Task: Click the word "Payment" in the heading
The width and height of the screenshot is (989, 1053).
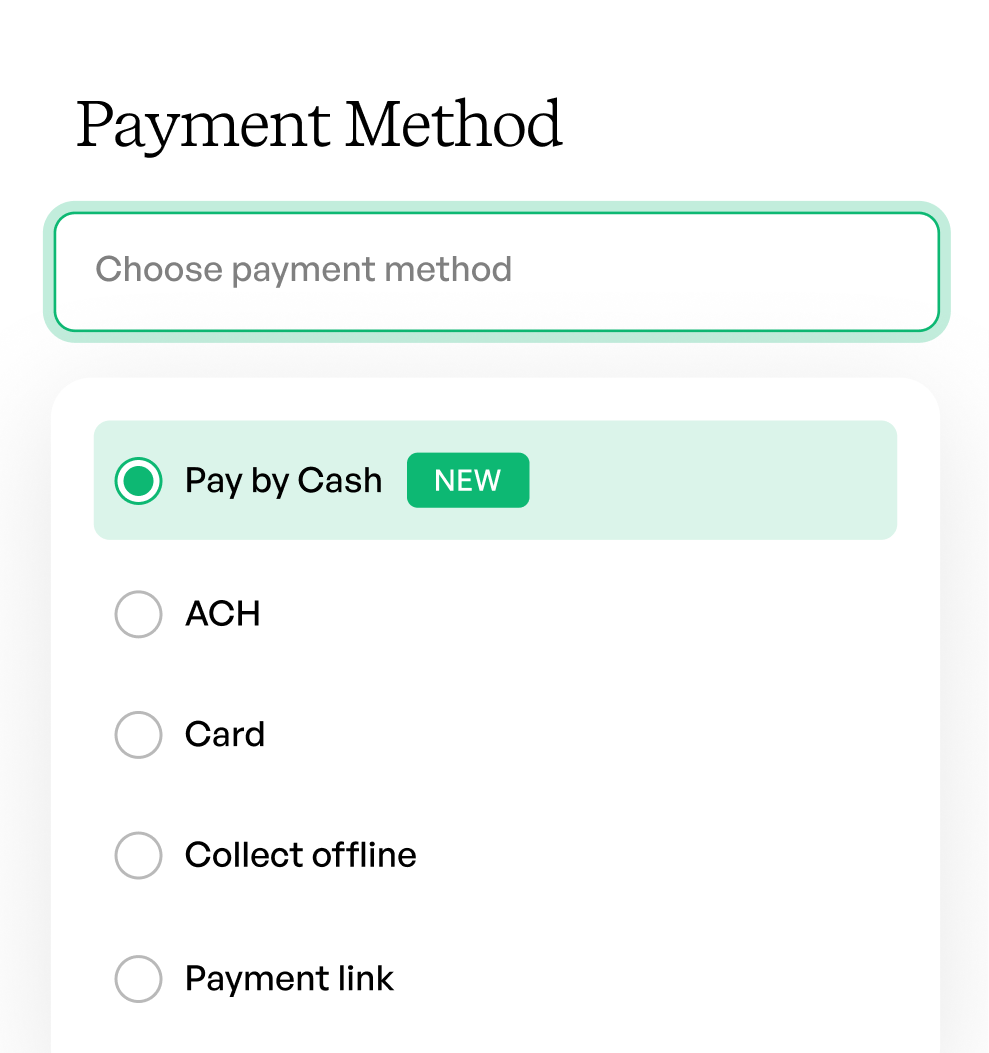Action: tap(203, 126)
